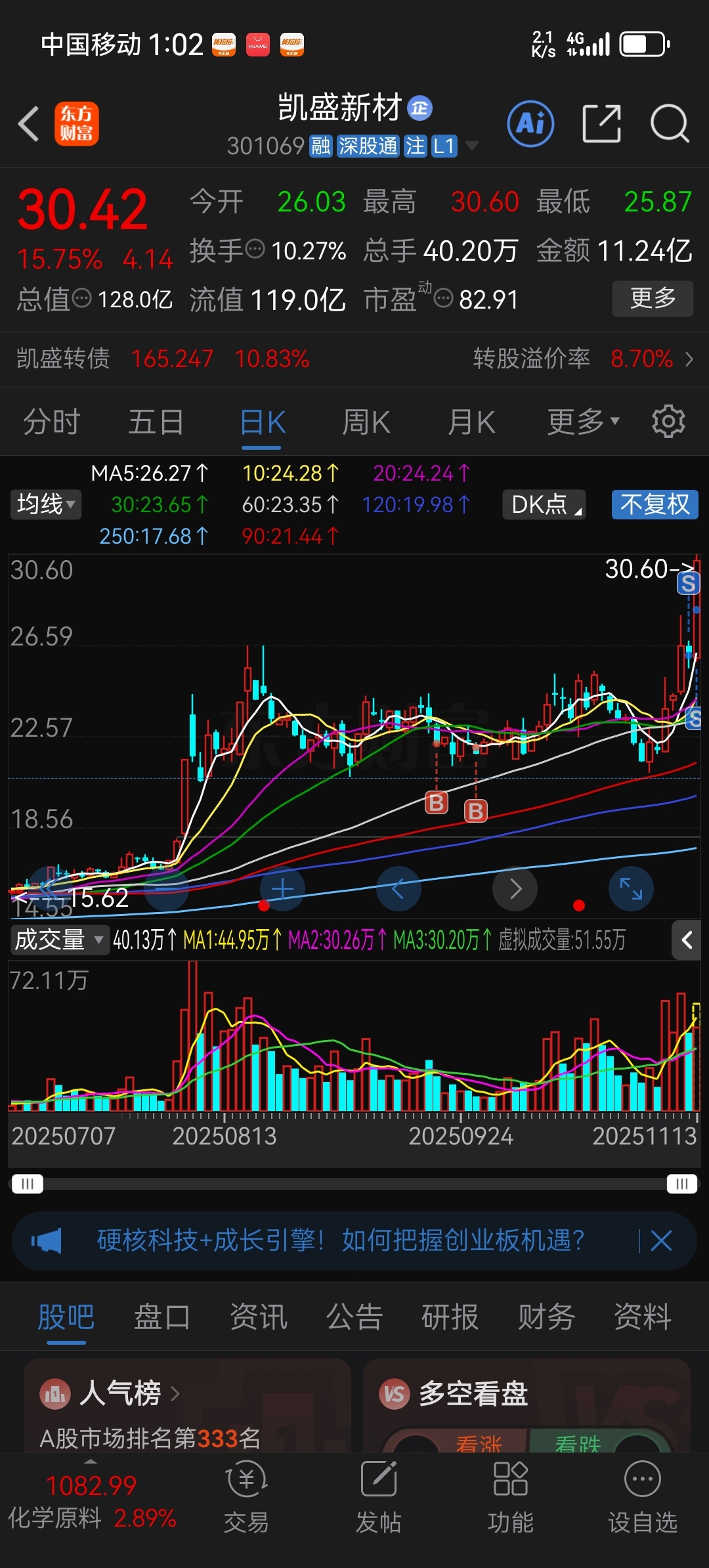The image size is (709, 1568).
Task: Move chart right with the right arrow
Action: [515, 889]
